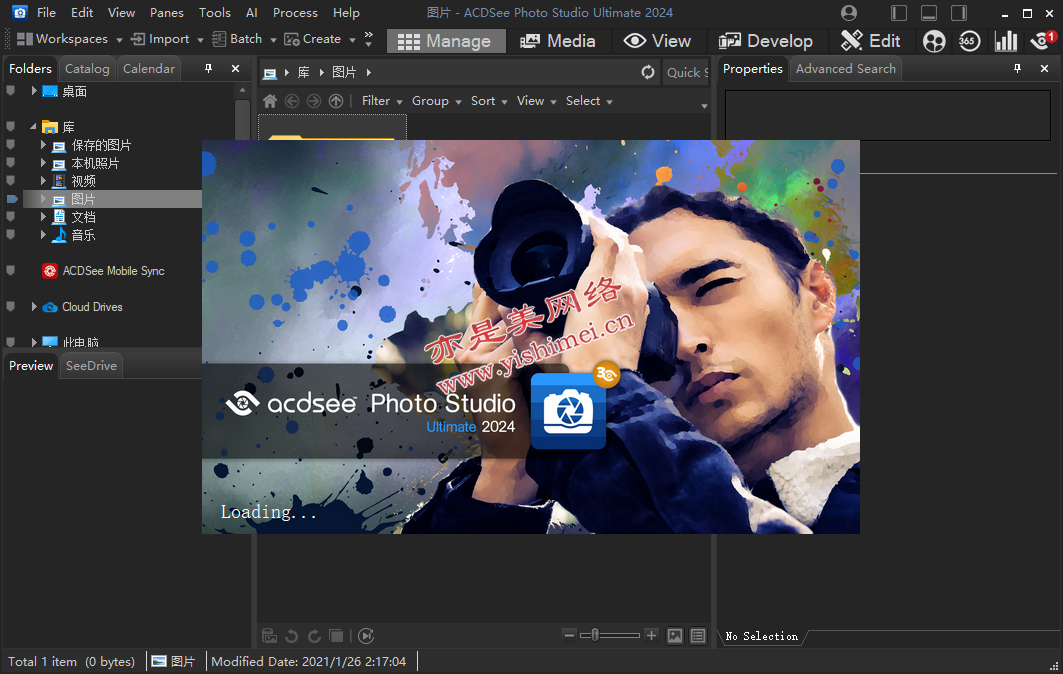Open the File menu
Viewport: 1063px width, 674px height.
click(x=46, y=13)
